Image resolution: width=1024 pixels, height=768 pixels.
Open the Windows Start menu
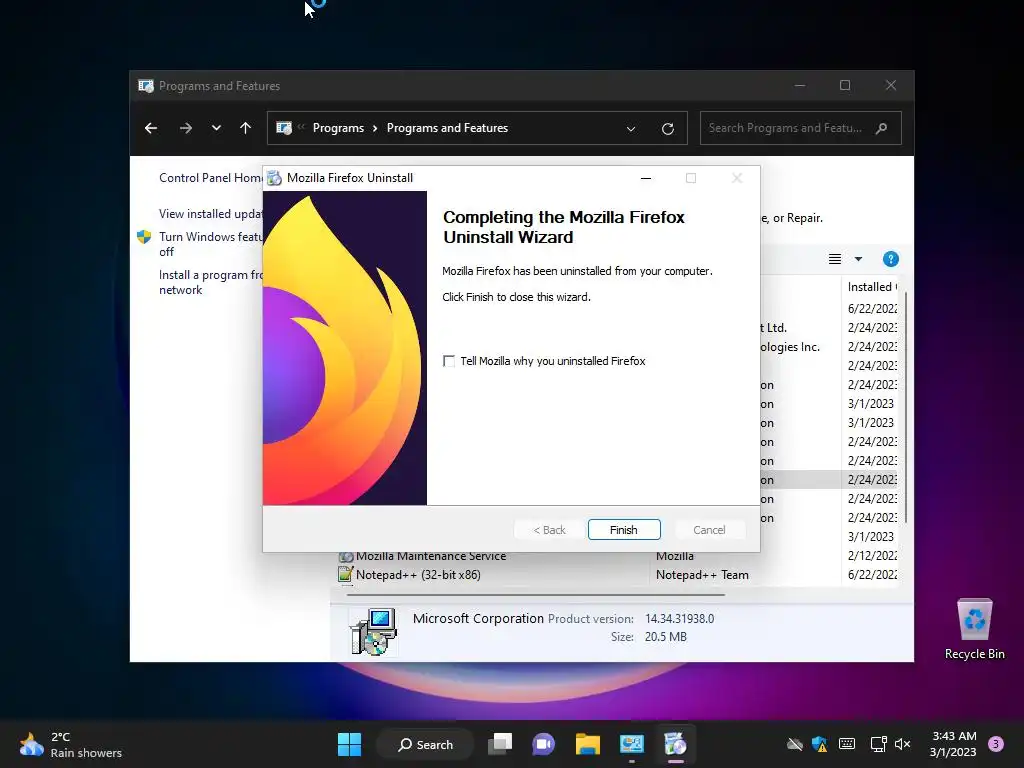(349, 744)
